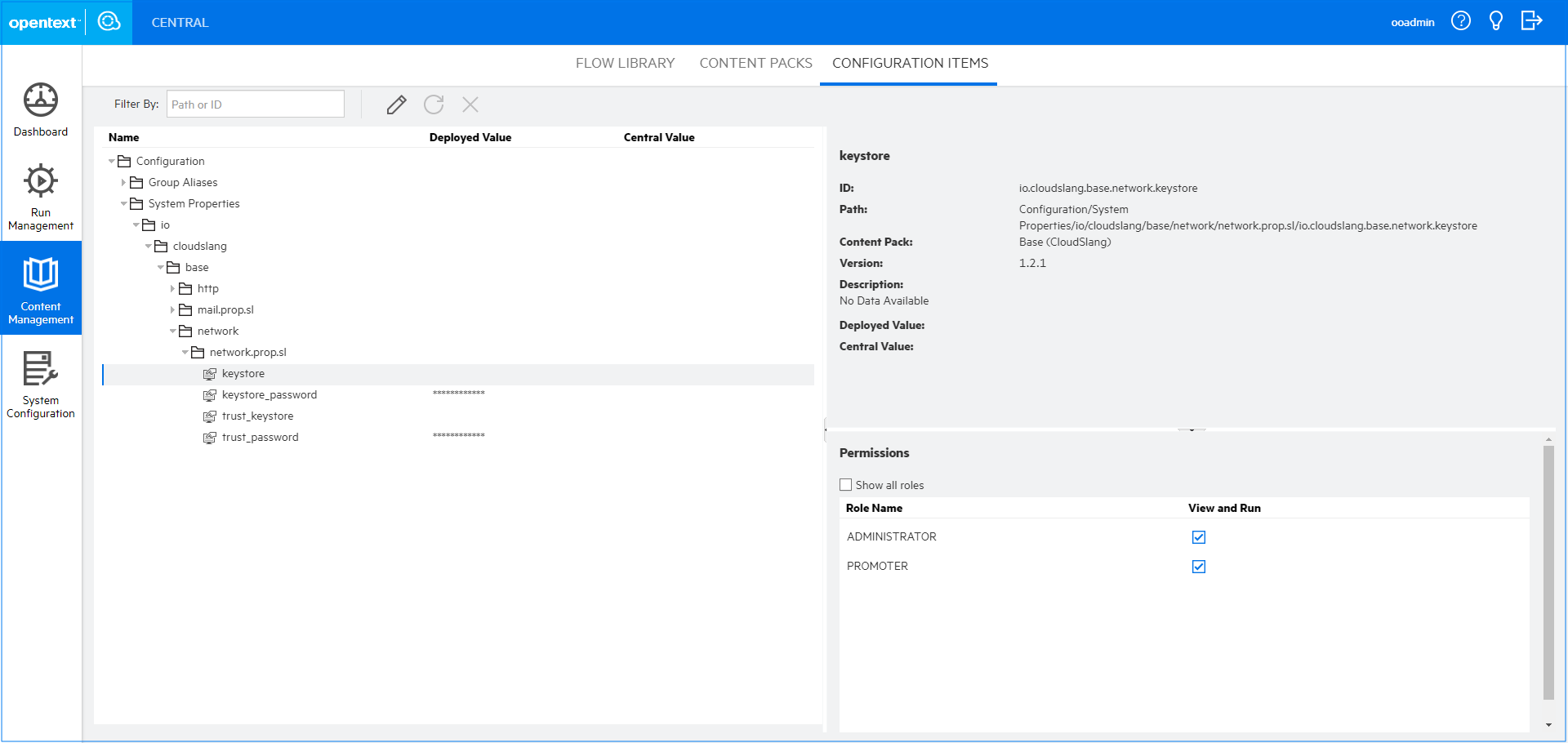Expand the Group Aliases folder

pos(123,182)
